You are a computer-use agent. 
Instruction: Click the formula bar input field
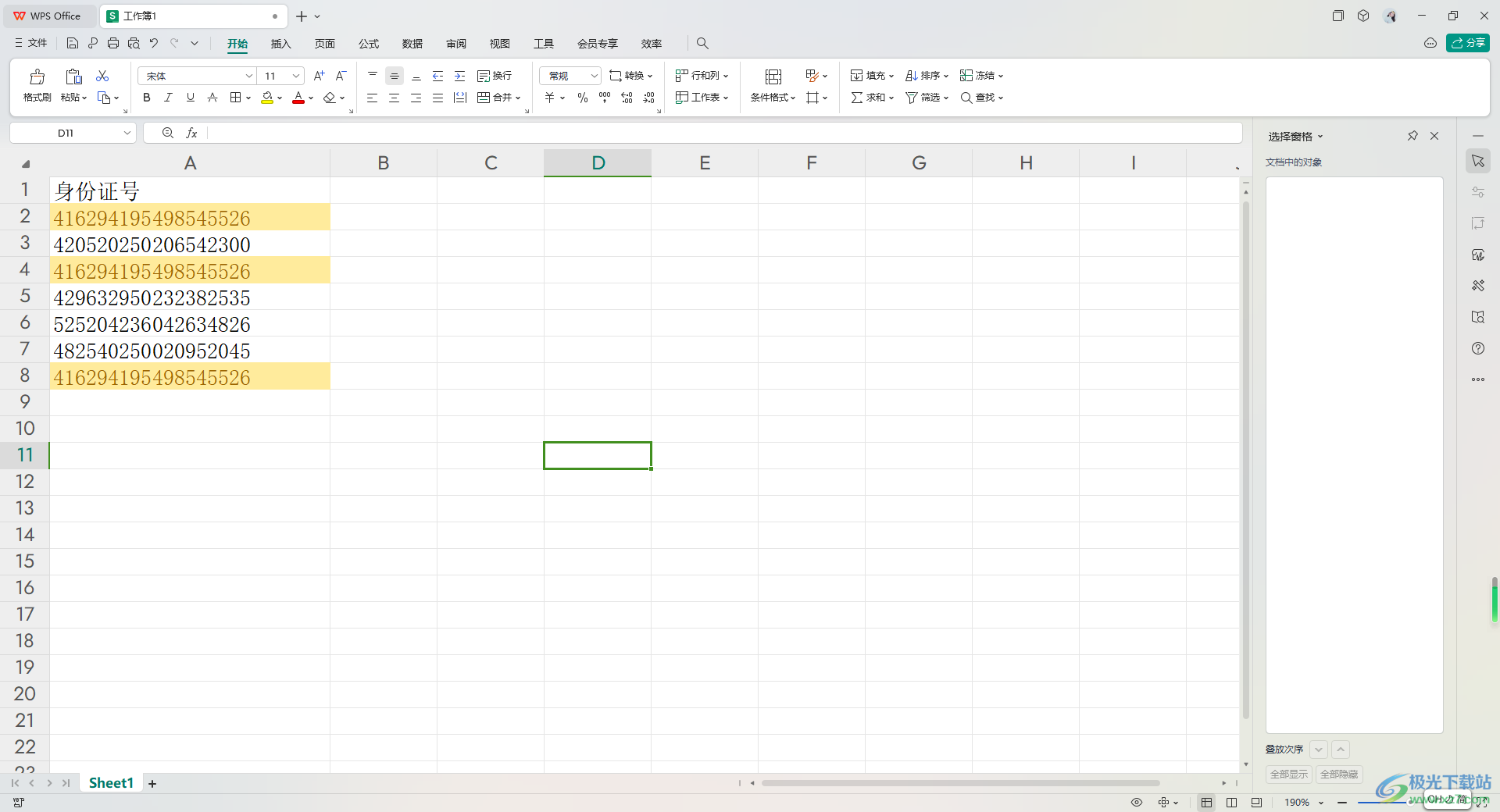click(x=724, y=134)
